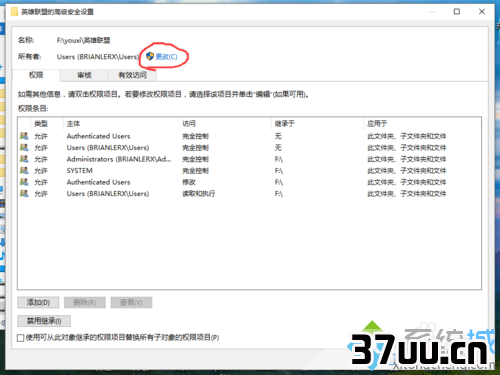The image size is (500, 375).
Task: Enable replacing all child object permission entries checkbox
Action: pyautogui.click(x=21, y=338)
